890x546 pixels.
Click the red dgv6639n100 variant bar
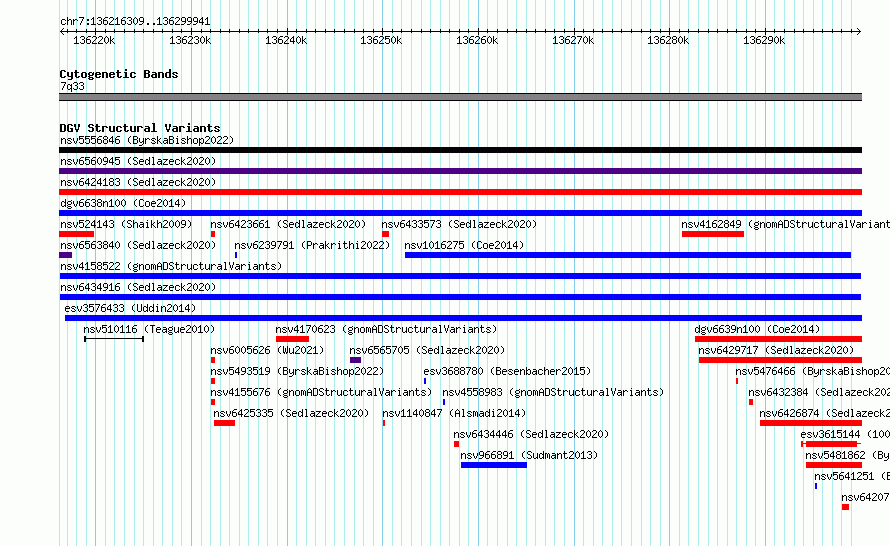point(778,339)
